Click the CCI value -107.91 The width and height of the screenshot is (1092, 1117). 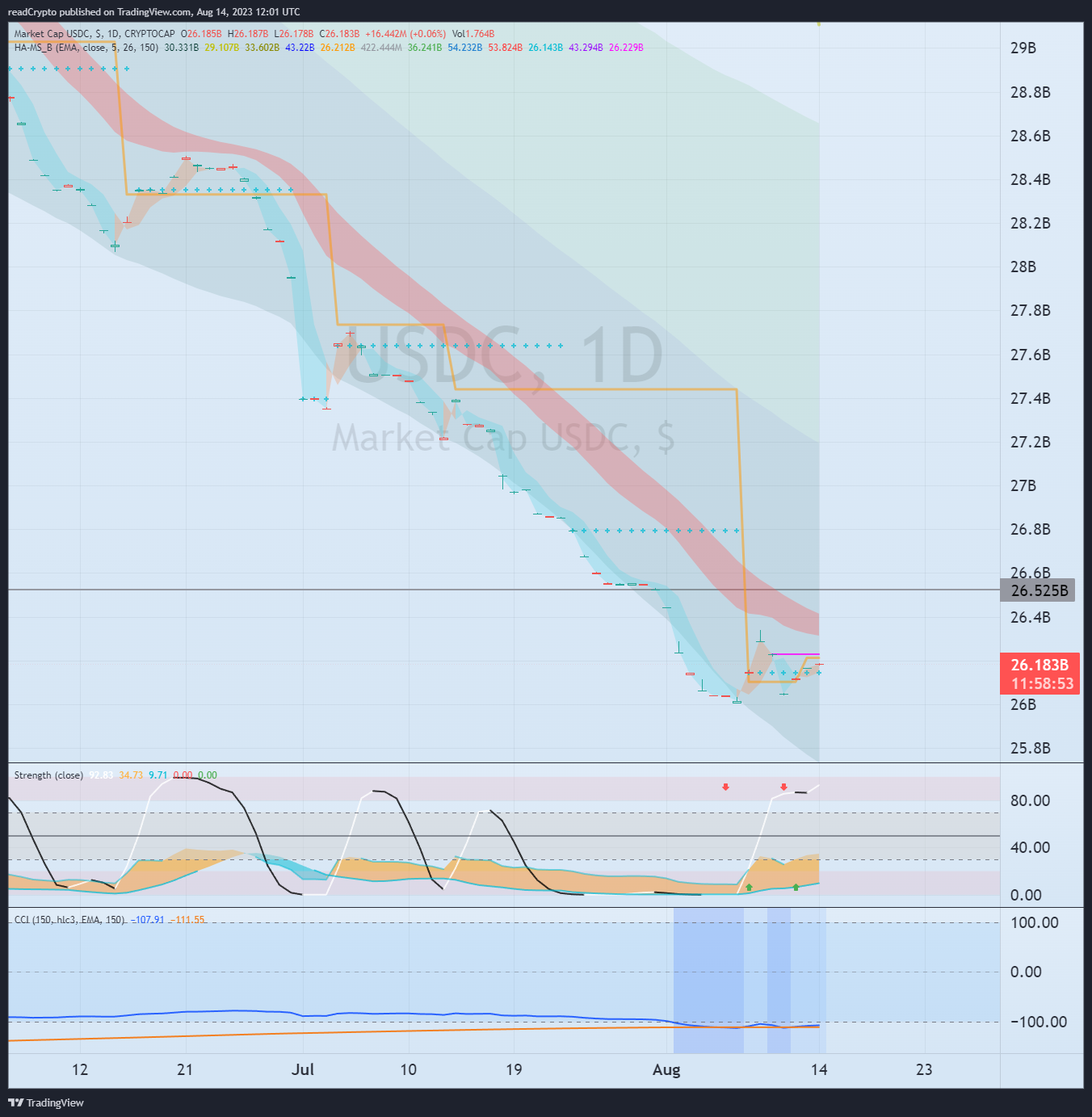coord(148,920)
